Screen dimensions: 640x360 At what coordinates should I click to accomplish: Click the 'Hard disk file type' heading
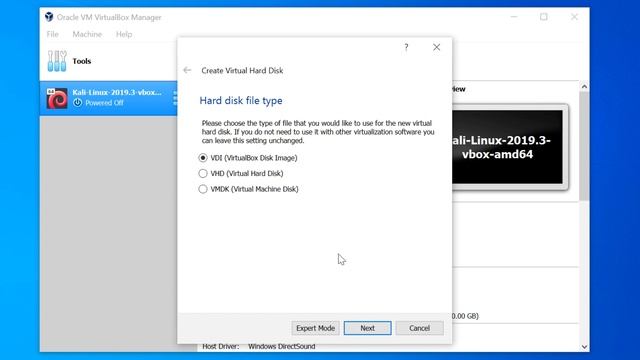(x=241, y=101)
